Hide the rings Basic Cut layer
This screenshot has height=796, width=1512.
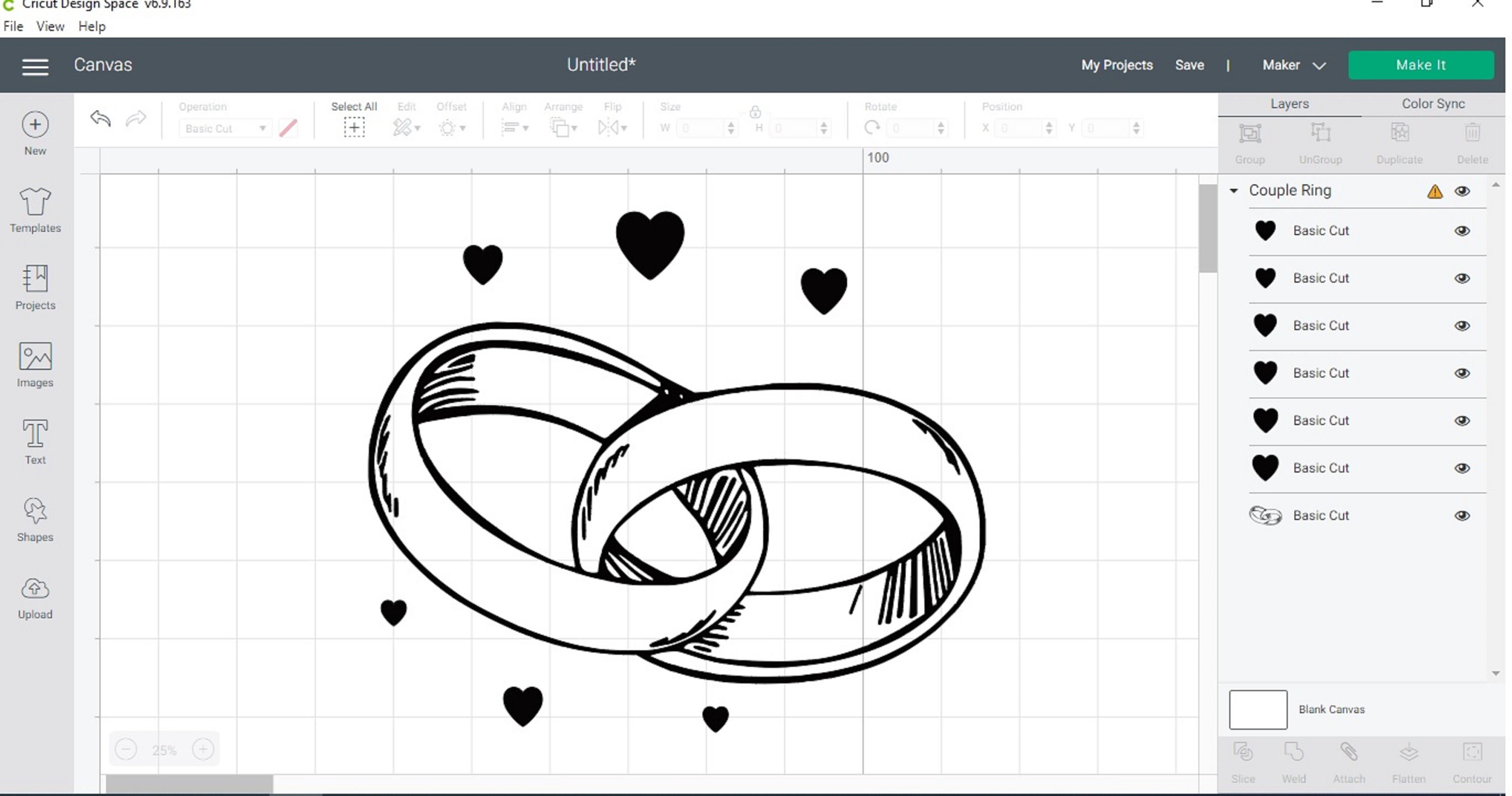(x=1463, y=515)
